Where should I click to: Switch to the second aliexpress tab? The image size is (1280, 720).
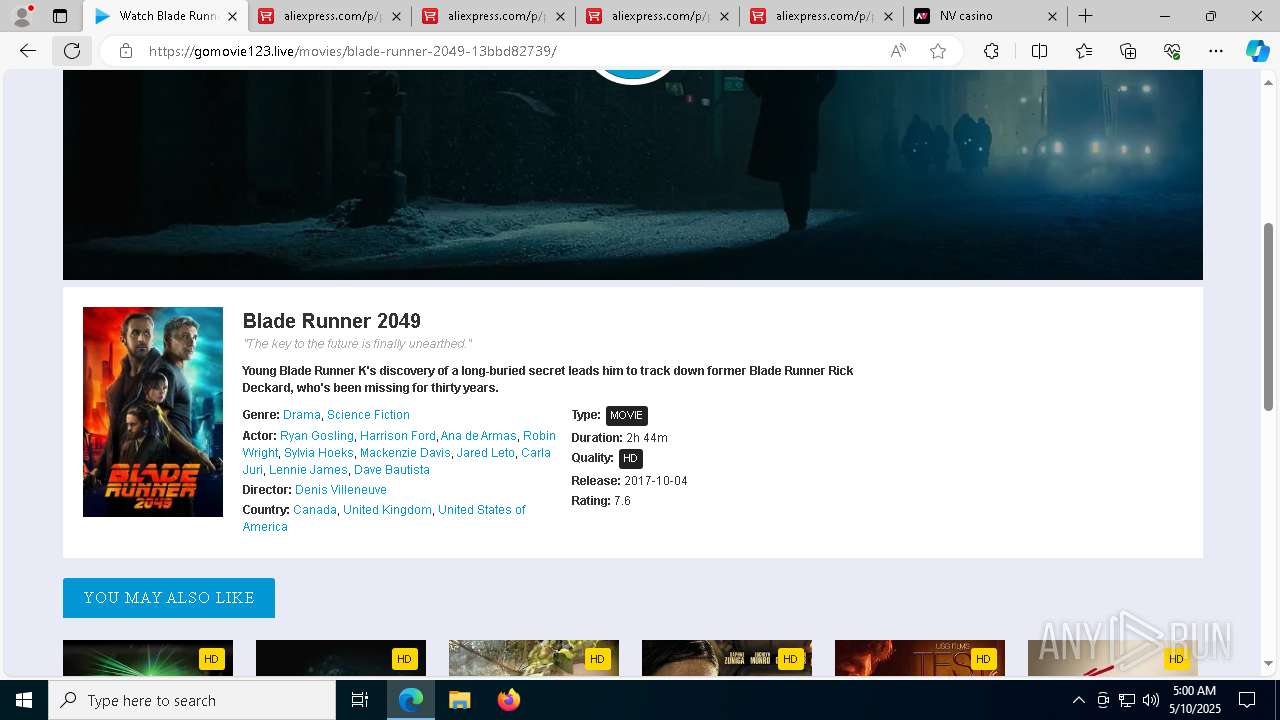click(x=494, y=16)
